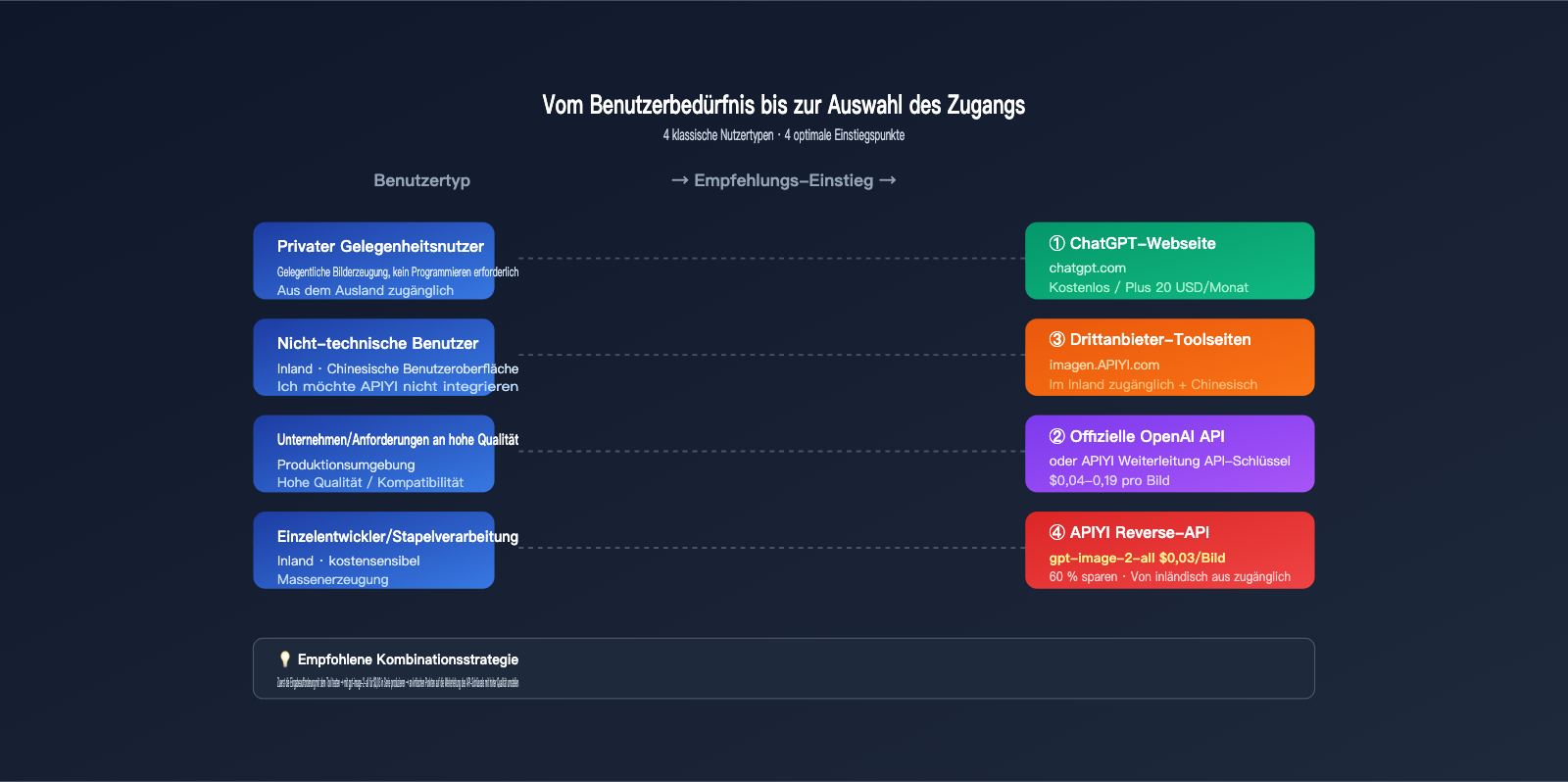This screenshot has height=782, width=1568.
Task: Click the yellow gpt-image-2-all $0,03/Bild text
Action: coord(1137,558)
